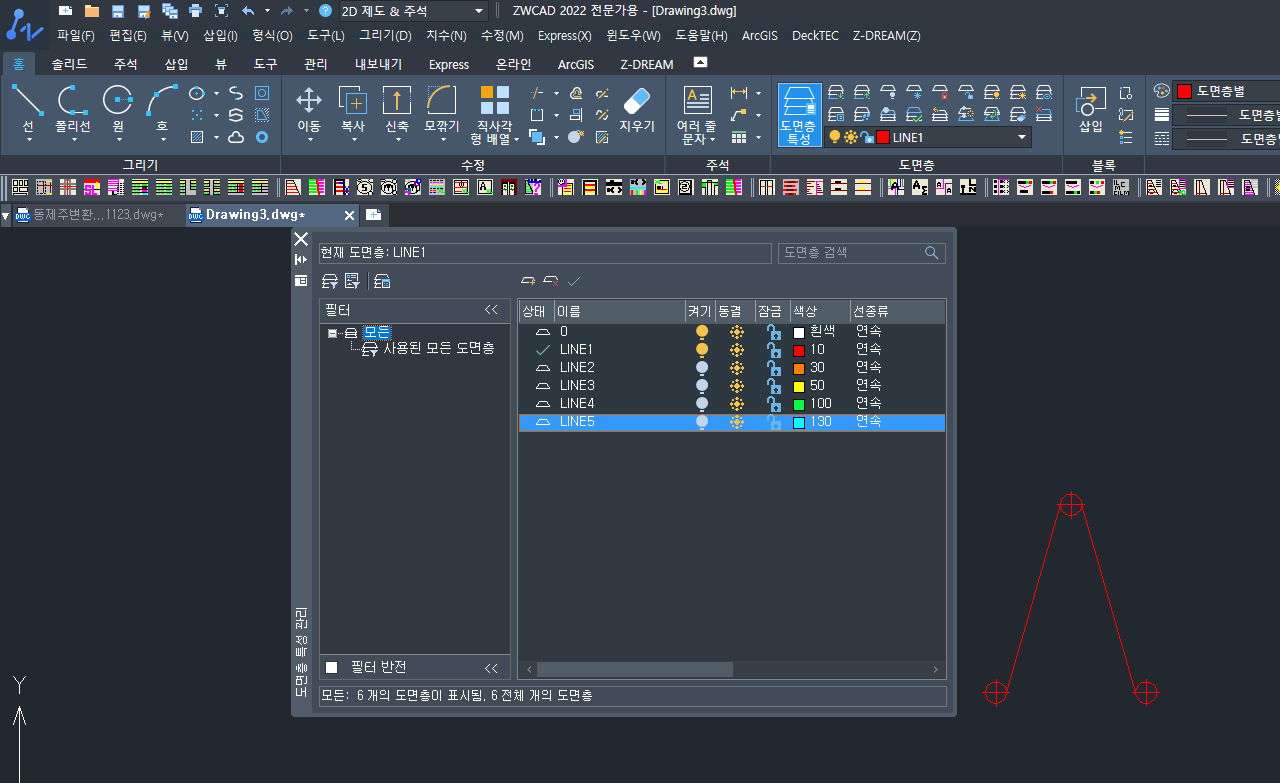
Task: Open the 그리기(D) menu
Action: click(385, 35)
